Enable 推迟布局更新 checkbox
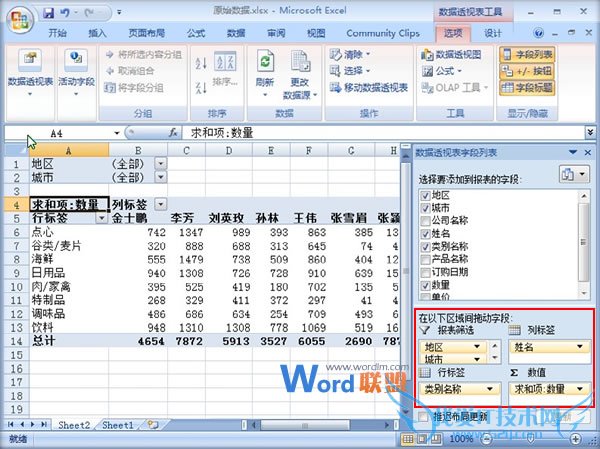Viewport: 600px width, 449px height. [423, 417]
